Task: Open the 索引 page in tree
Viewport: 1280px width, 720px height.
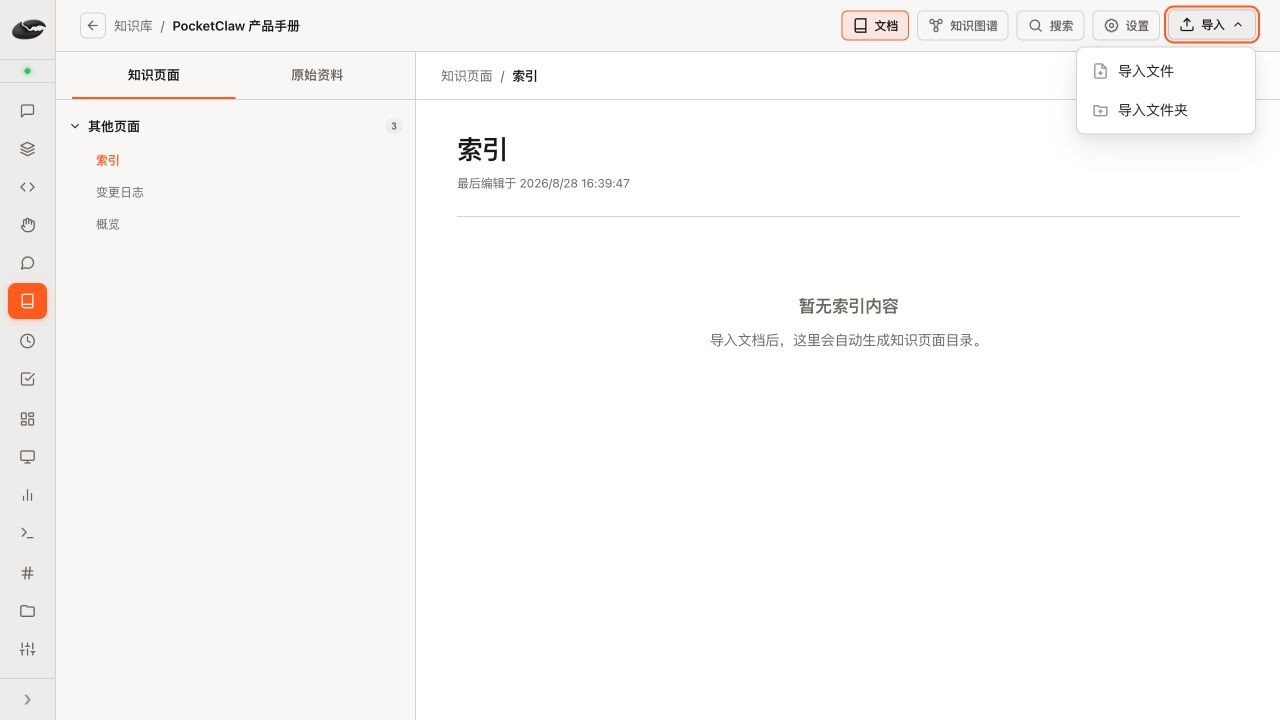Action: [108, 160]
